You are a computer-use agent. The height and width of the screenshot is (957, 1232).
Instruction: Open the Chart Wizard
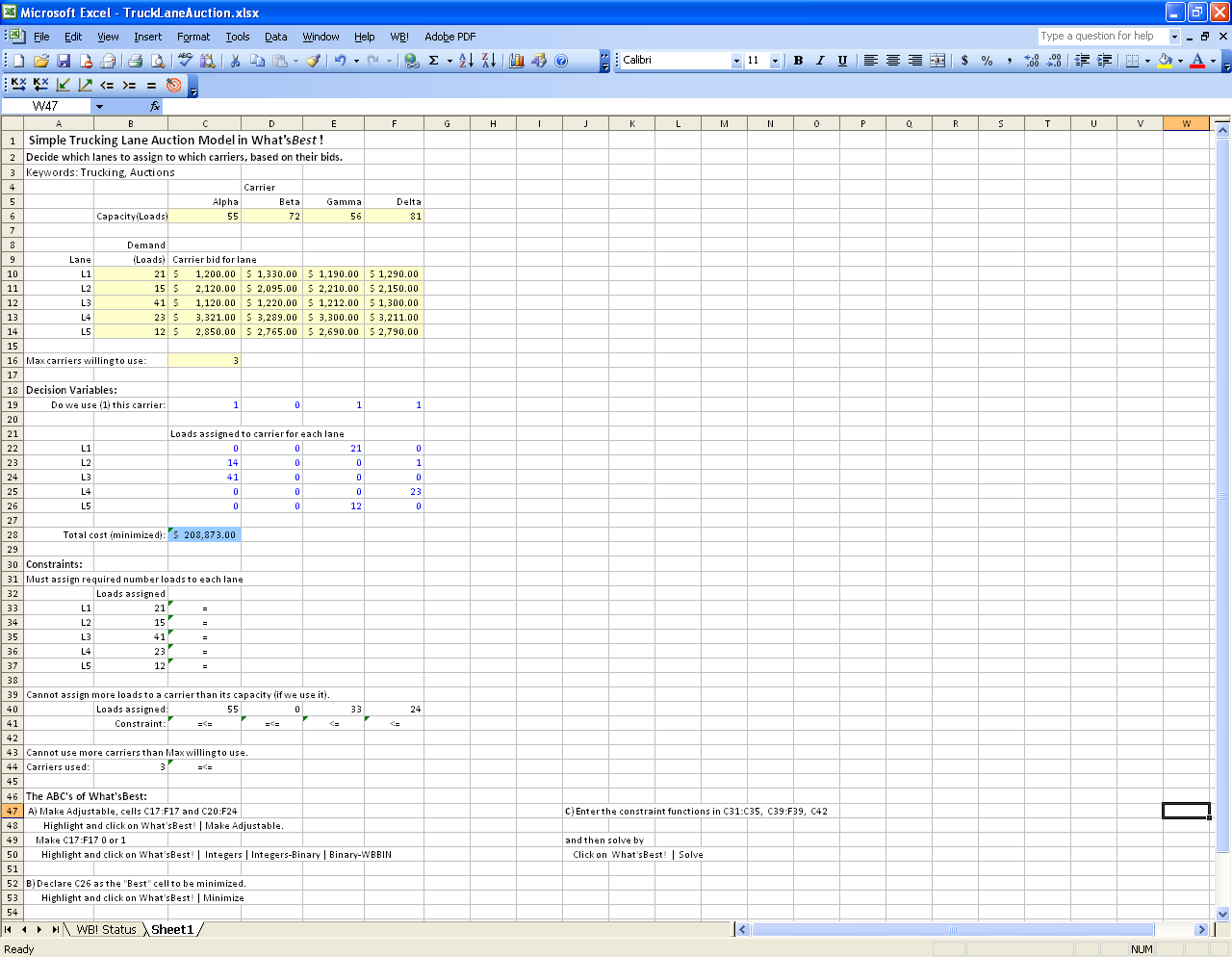(x=516, y=61)
